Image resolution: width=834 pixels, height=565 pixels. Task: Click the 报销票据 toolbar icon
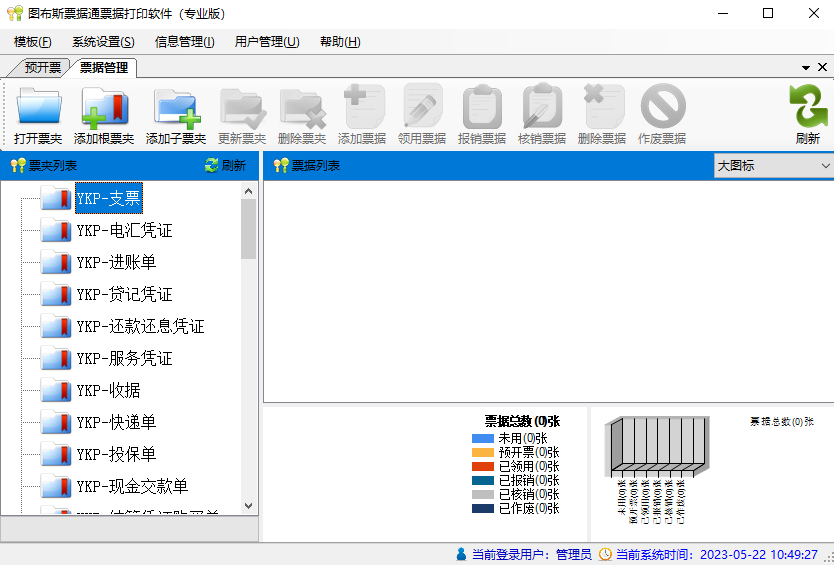point(482,107)
